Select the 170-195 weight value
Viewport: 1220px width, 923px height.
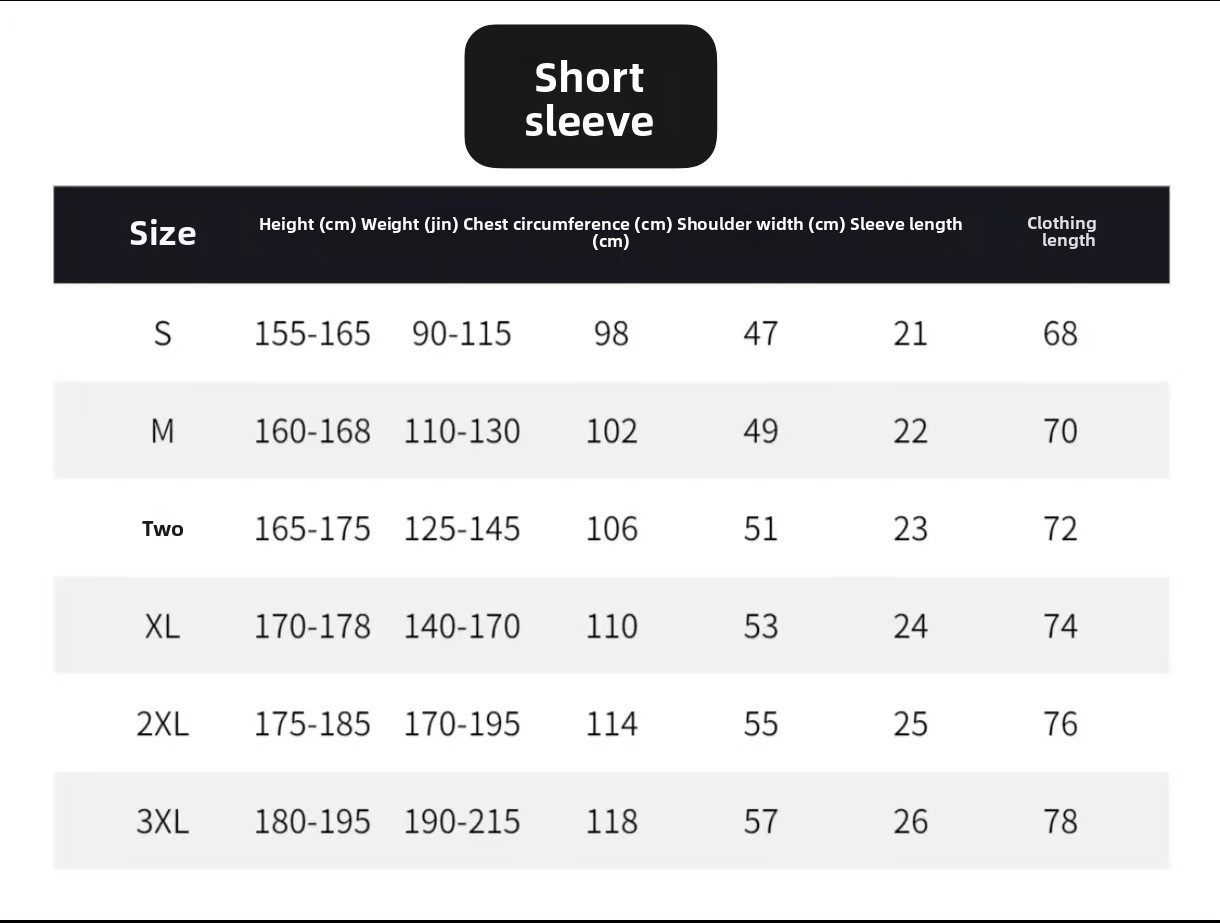click(x=462, y=724)
